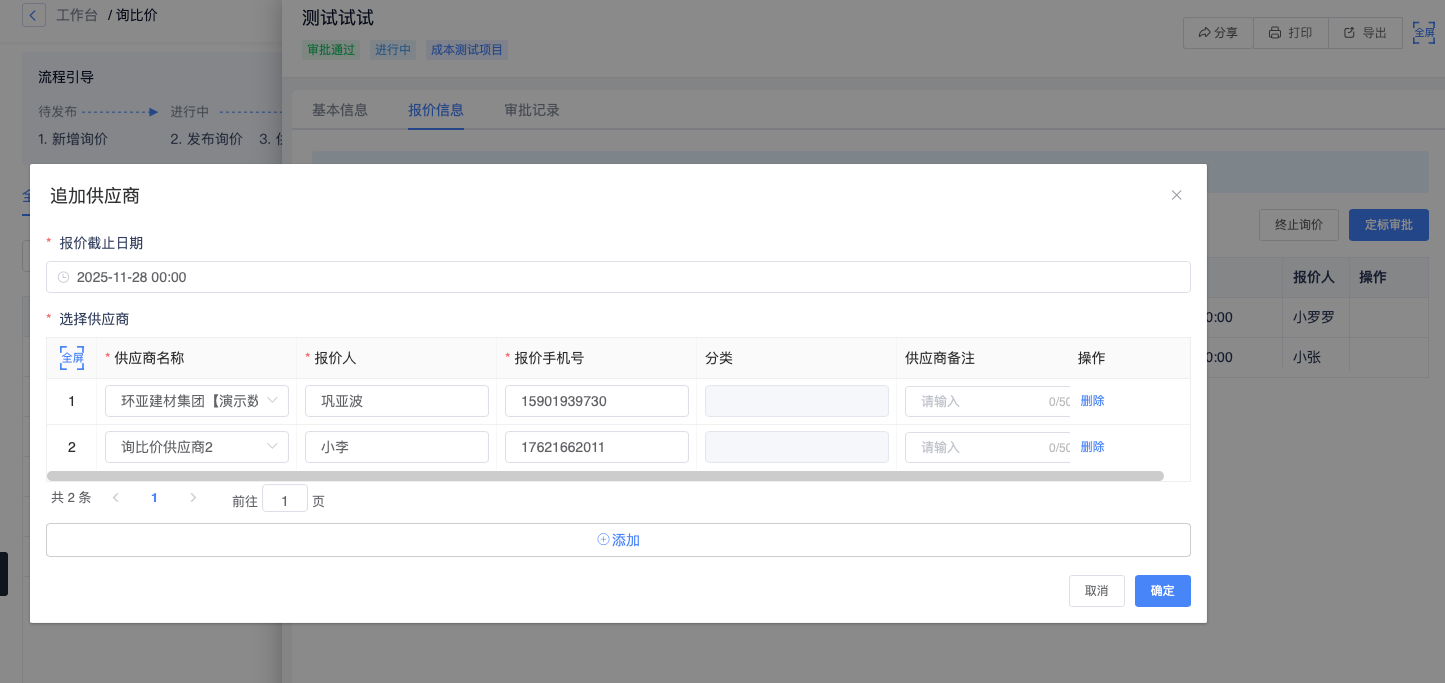Delete the first supplier row via 删除
Viewport: 1445px width, 683px height.
(1092, 401)
